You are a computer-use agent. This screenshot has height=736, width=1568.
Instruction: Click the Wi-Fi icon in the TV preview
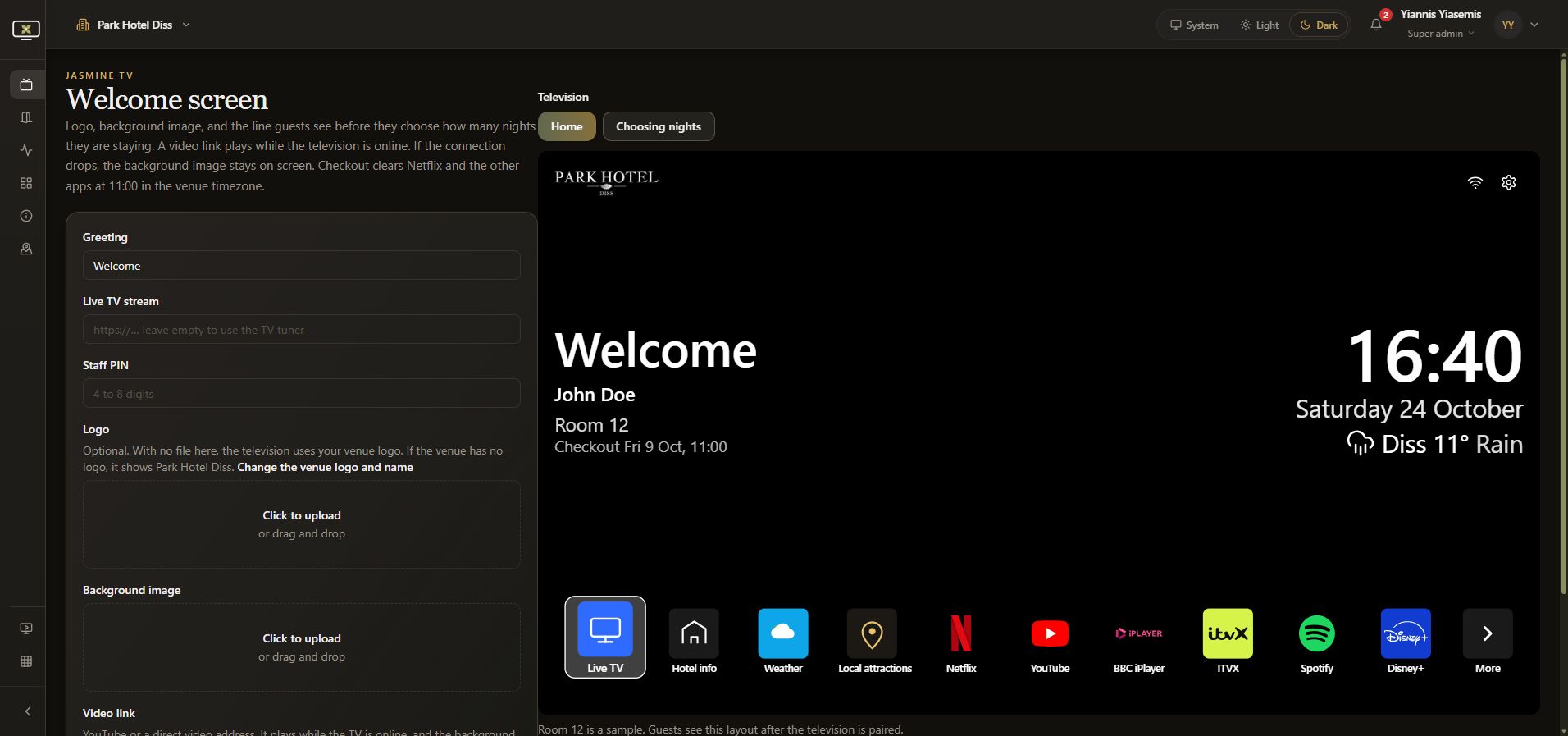[x=1475, y=182]
